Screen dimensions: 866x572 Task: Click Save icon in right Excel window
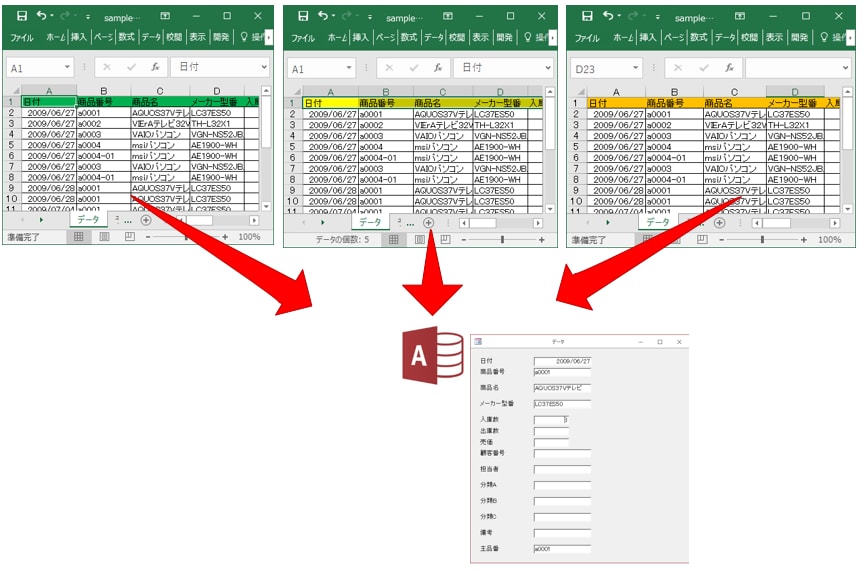pyautogui.click(x=588, y=16)
